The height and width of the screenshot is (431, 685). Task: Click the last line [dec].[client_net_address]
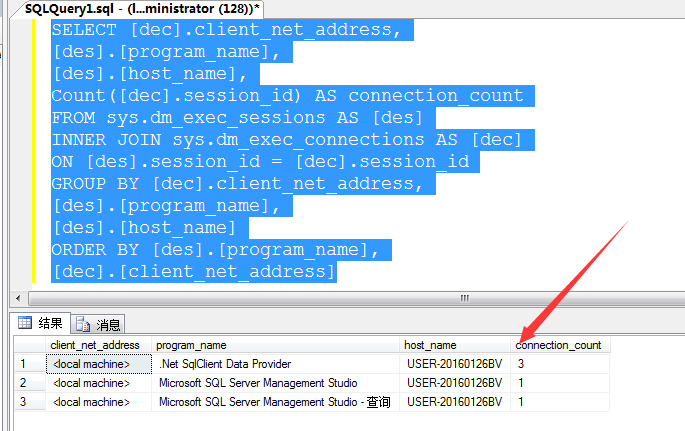(x=194, y=272)
